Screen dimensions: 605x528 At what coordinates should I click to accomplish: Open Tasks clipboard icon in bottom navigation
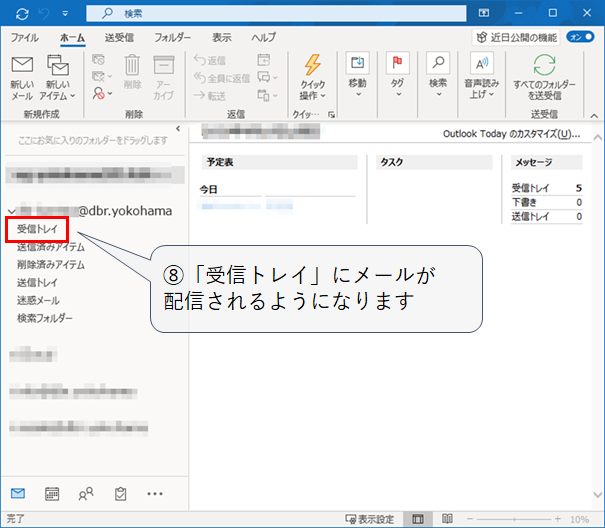click(x=120, y=493)
